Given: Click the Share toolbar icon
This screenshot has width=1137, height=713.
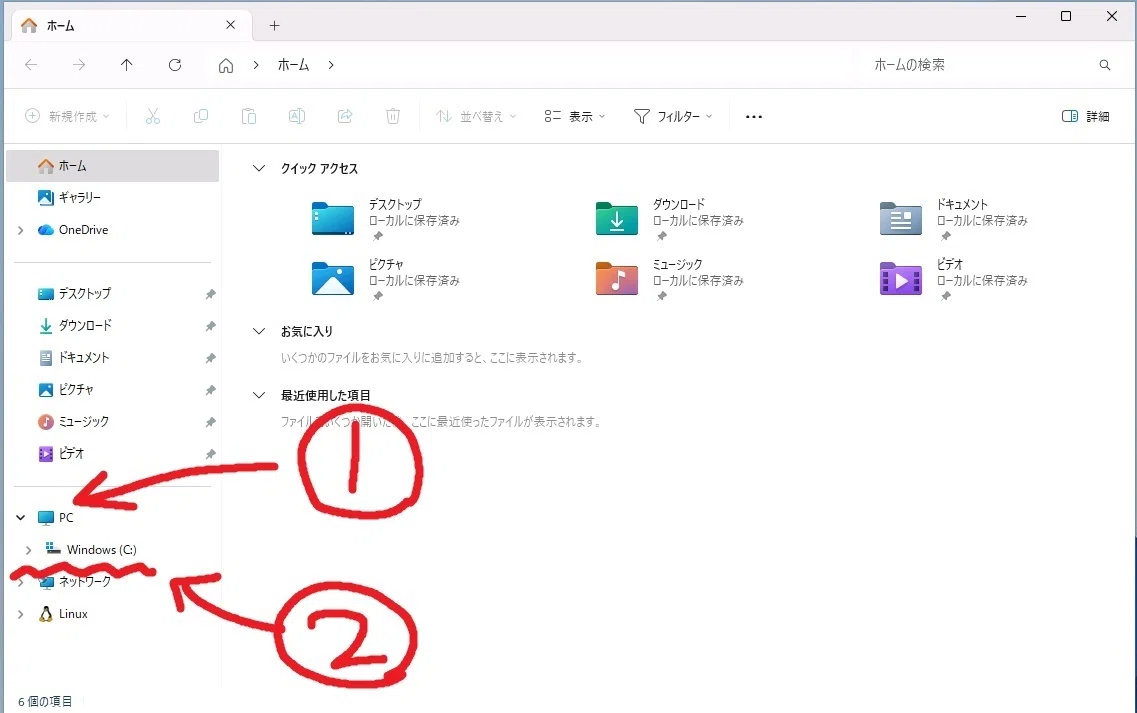Looking at the screenshot, I should [345, 116].
